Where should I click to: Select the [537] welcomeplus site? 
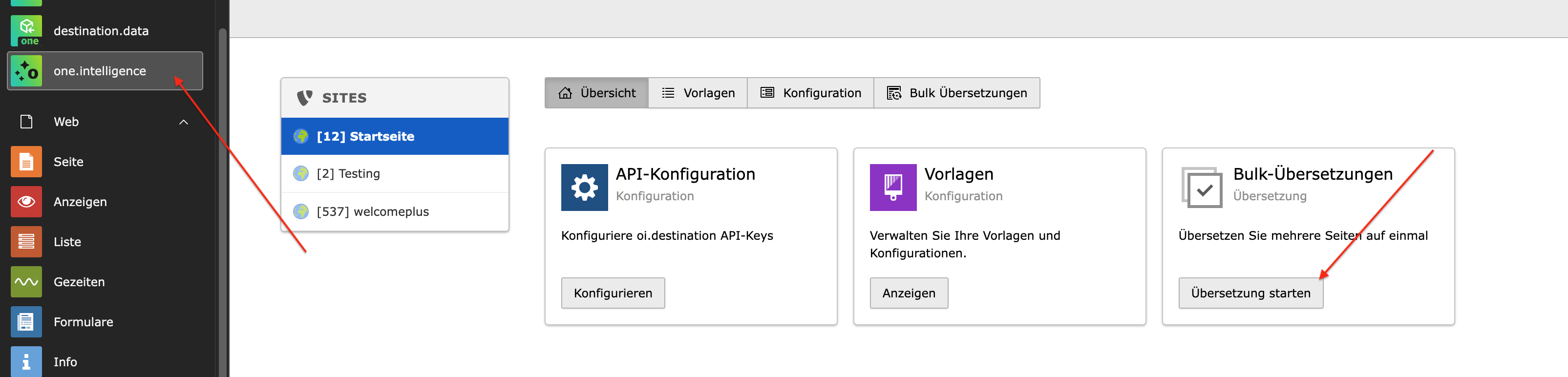click(x=373, y=211)
